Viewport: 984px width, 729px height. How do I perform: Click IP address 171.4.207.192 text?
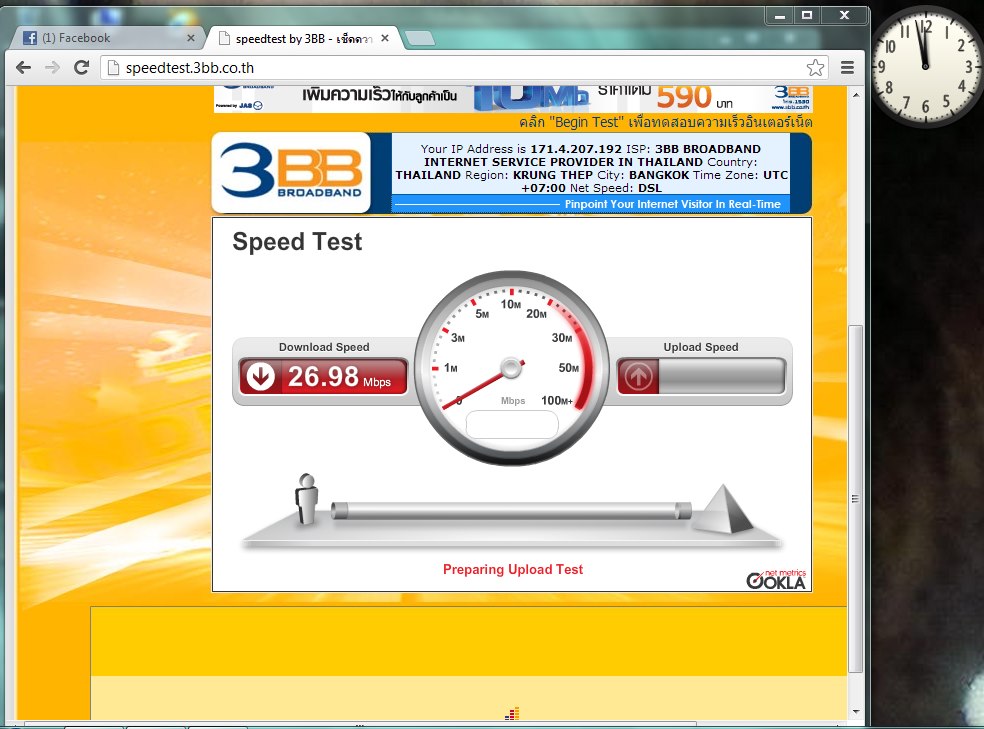tap(575, 149)
